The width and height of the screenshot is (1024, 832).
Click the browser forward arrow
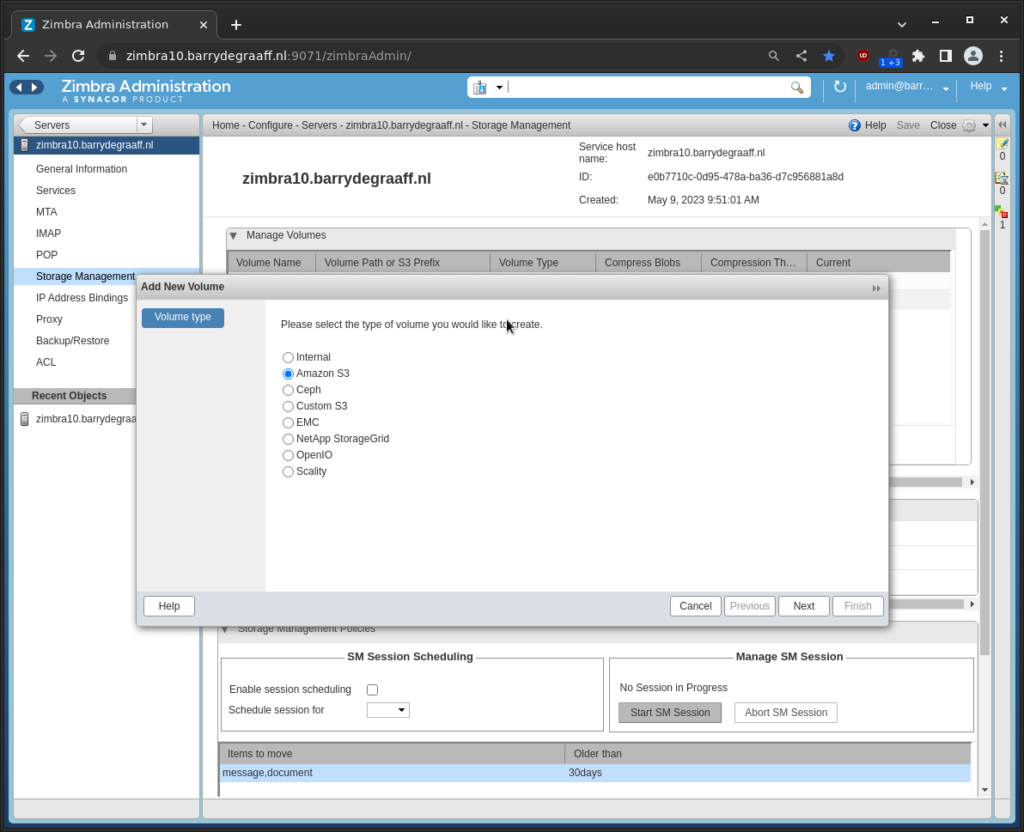click(x=50, y=56)
